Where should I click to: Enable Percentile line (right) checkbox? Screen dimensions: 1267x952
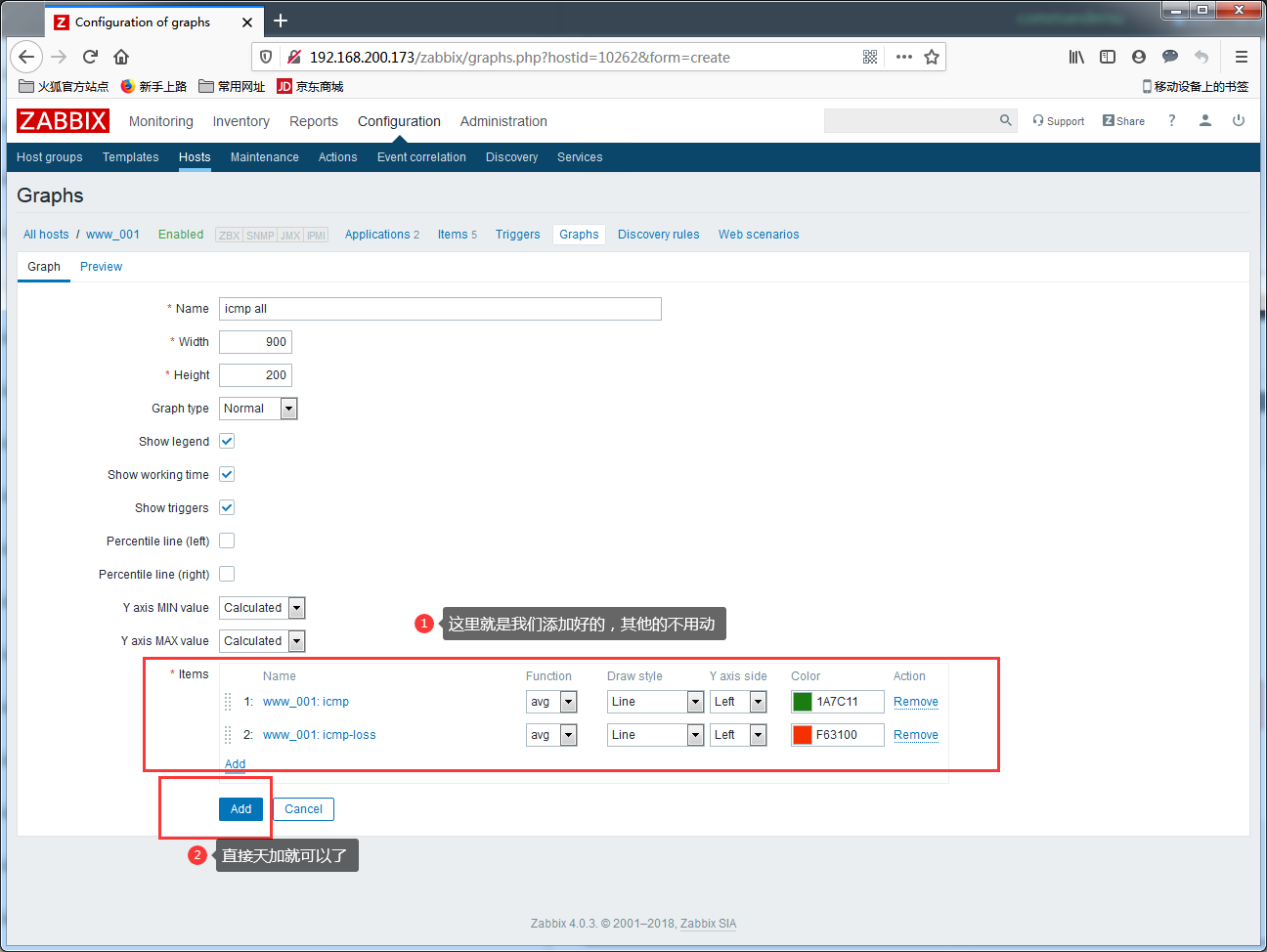pyautogui.click(x=227, y=574)
